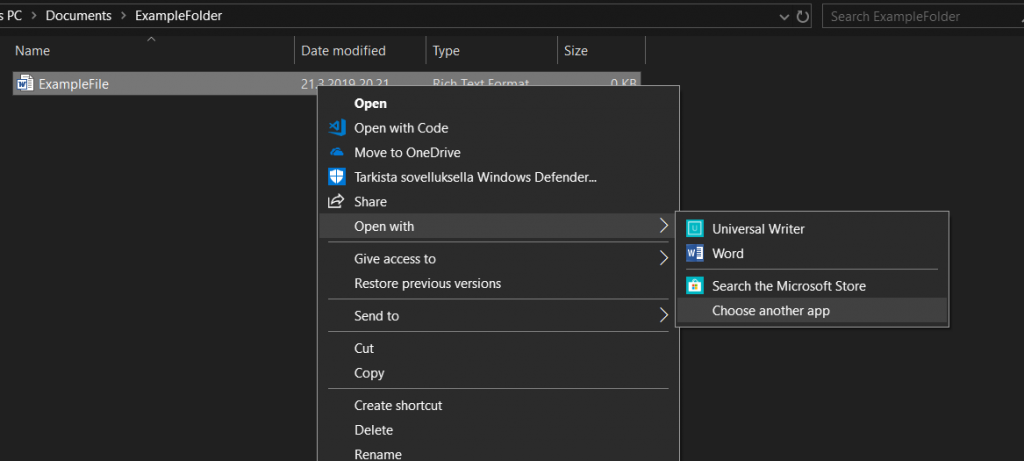Click the OneDrive cloud icon in context menu
The width and height of the screenshot is (1024, 461).
337,153
